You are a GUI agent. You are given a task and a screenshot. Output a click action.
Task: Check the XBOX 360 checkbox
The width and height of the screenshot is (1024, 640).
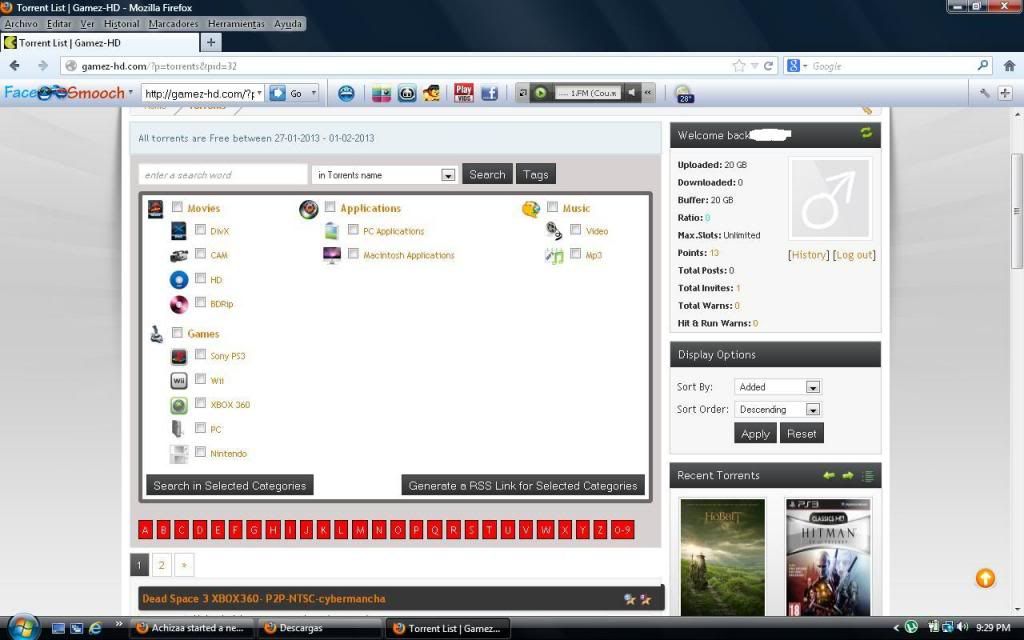[200, 403]
